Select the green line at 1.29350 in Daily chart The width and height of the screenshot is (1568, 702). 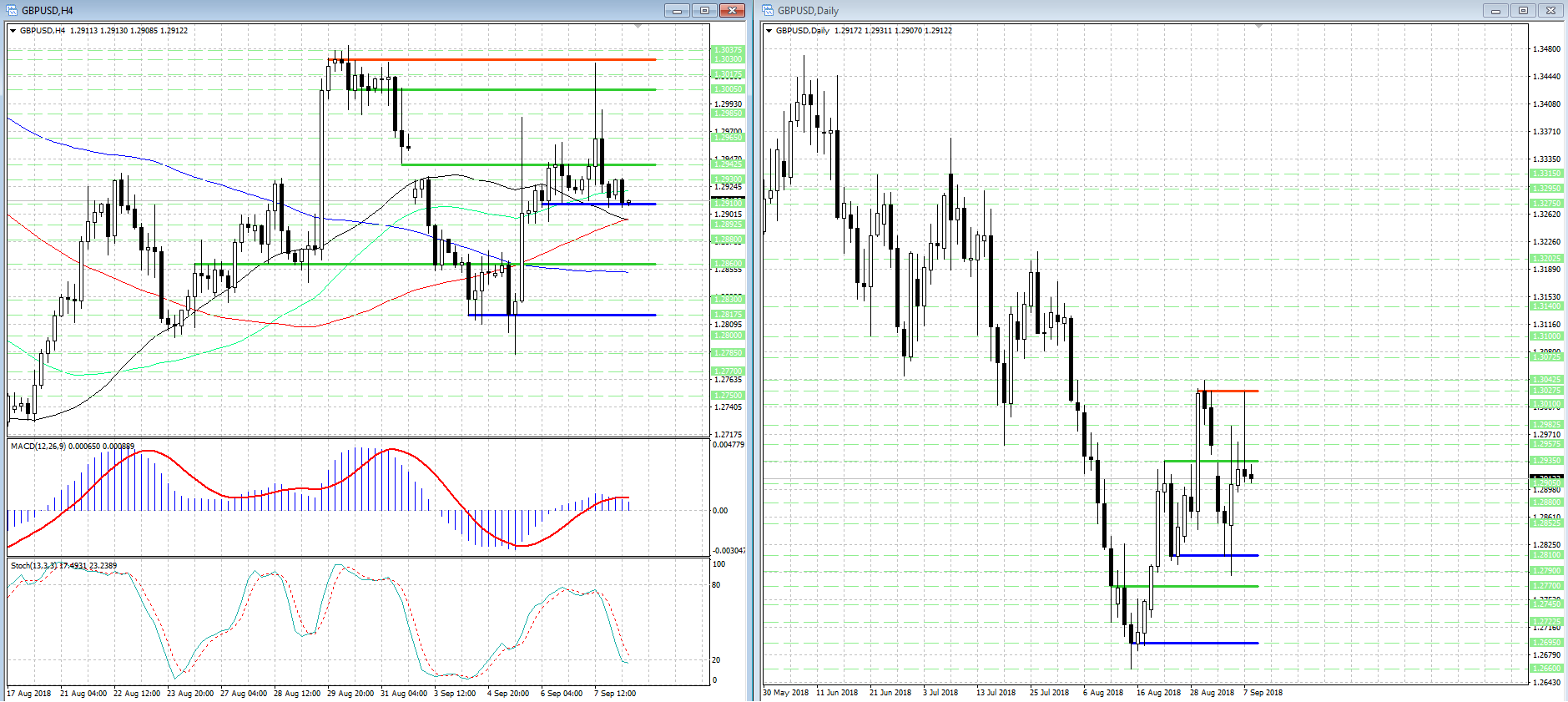click(x=1211, y=461)
